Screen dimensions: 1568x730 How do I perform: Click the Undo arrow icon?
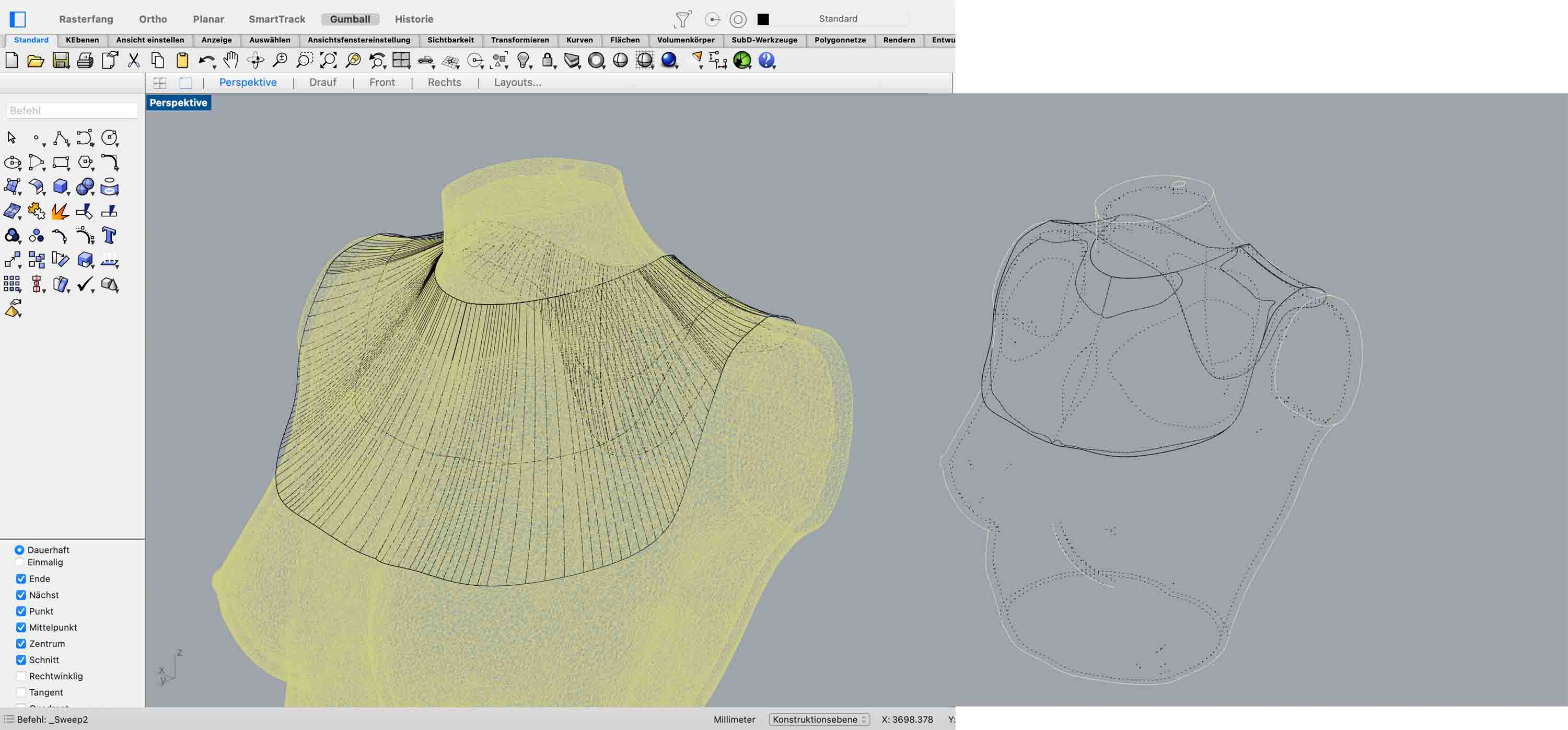206,60
